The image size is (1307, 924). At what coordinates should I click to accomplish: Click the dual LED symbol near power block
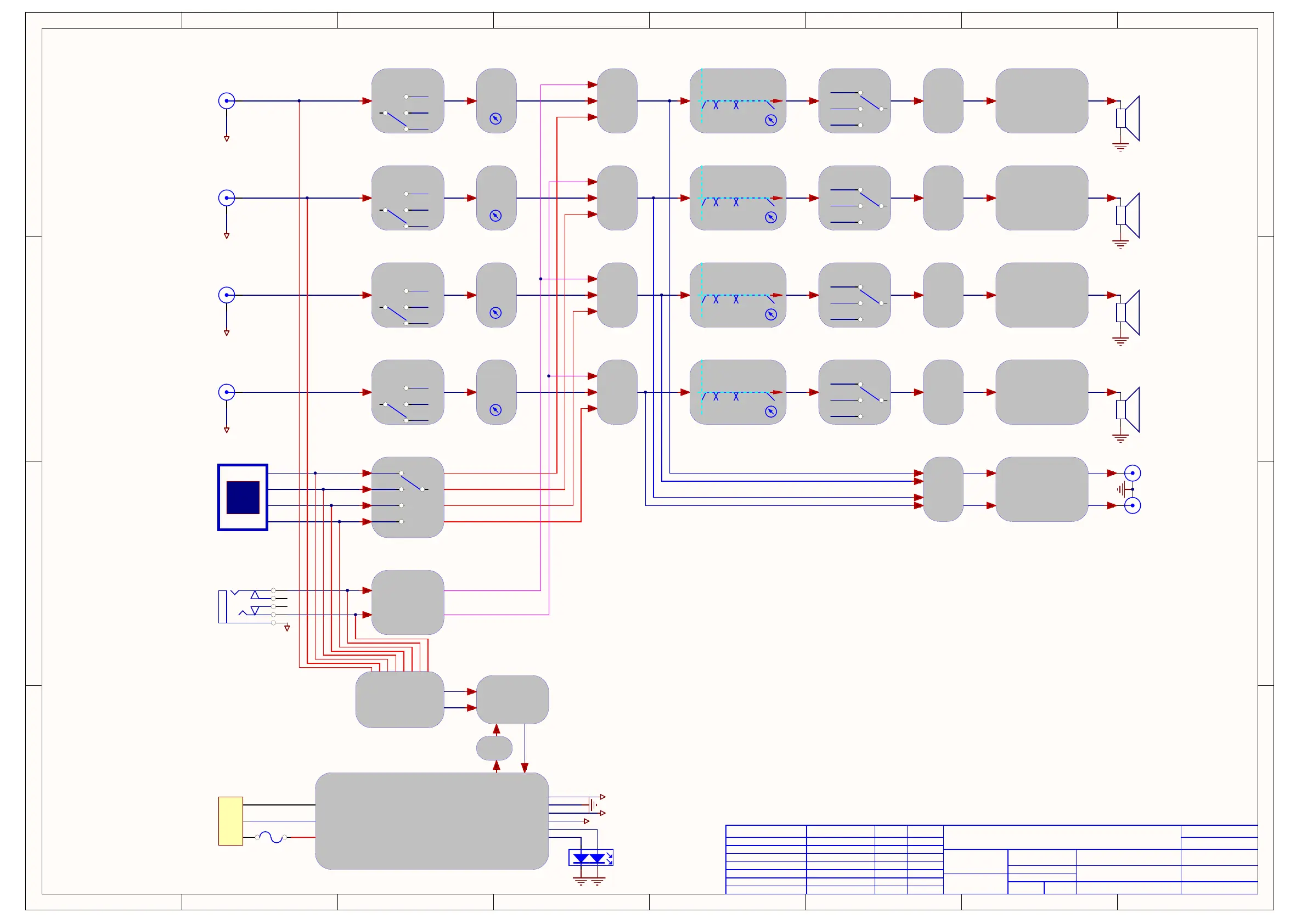pyautogui.click(x=591, y=858)
